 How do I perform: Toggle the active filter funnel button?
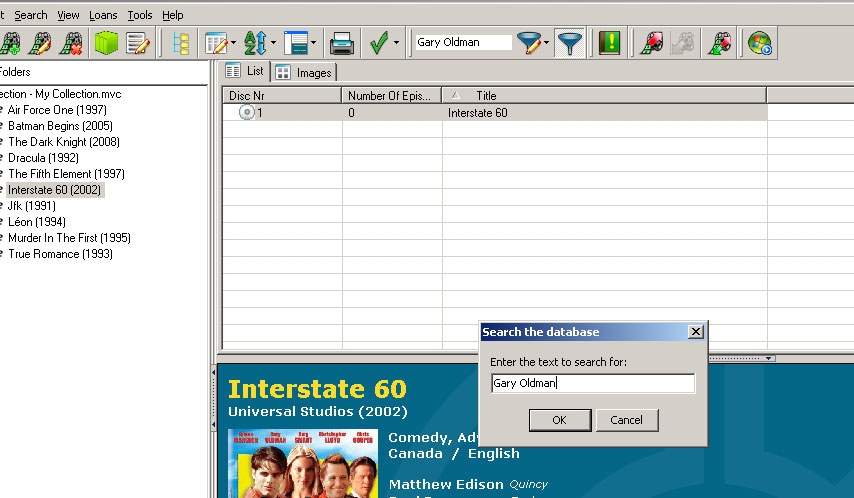click(570, 43)
